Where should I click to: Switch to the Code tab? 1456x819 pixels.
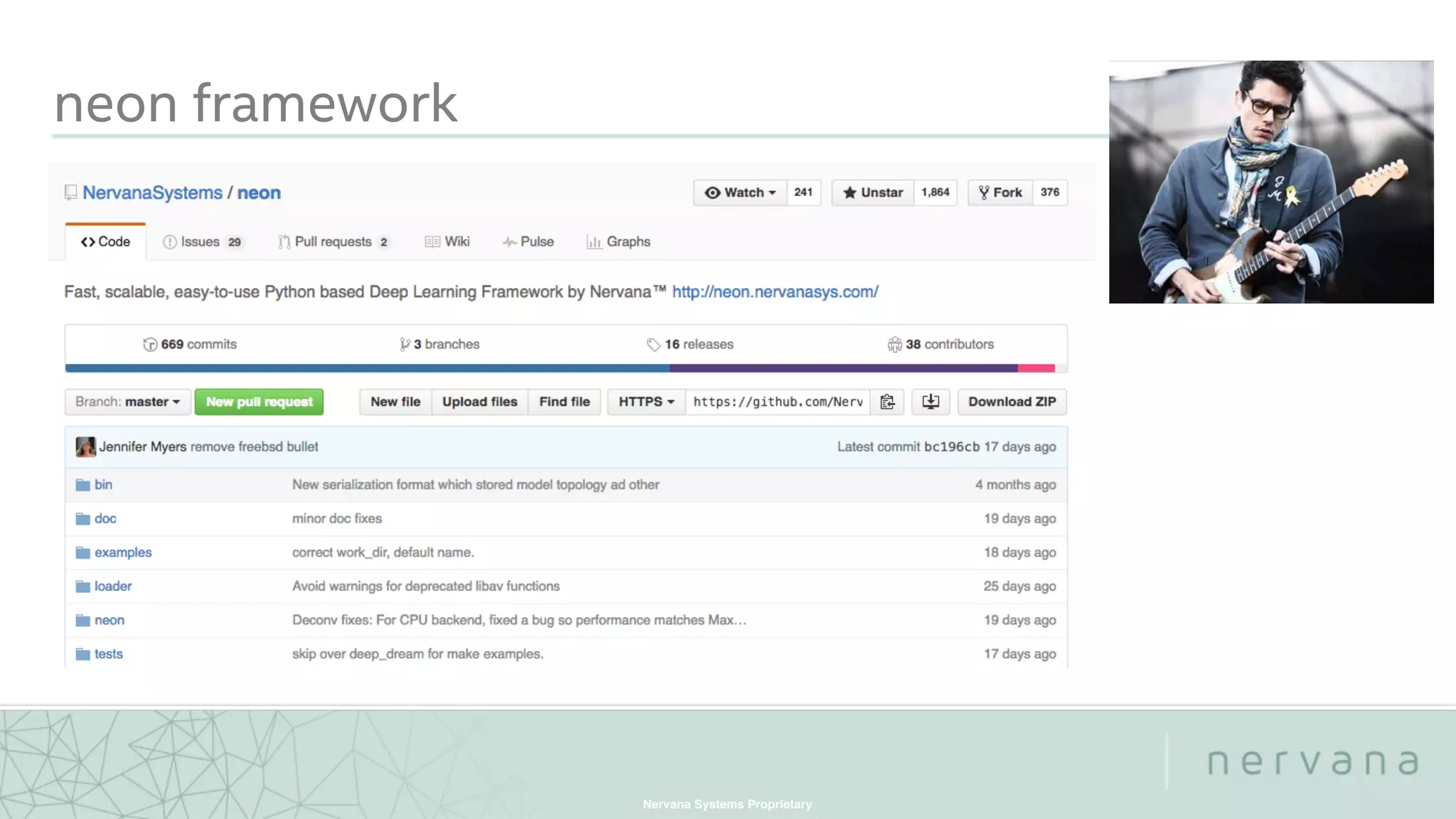(105, 242)
